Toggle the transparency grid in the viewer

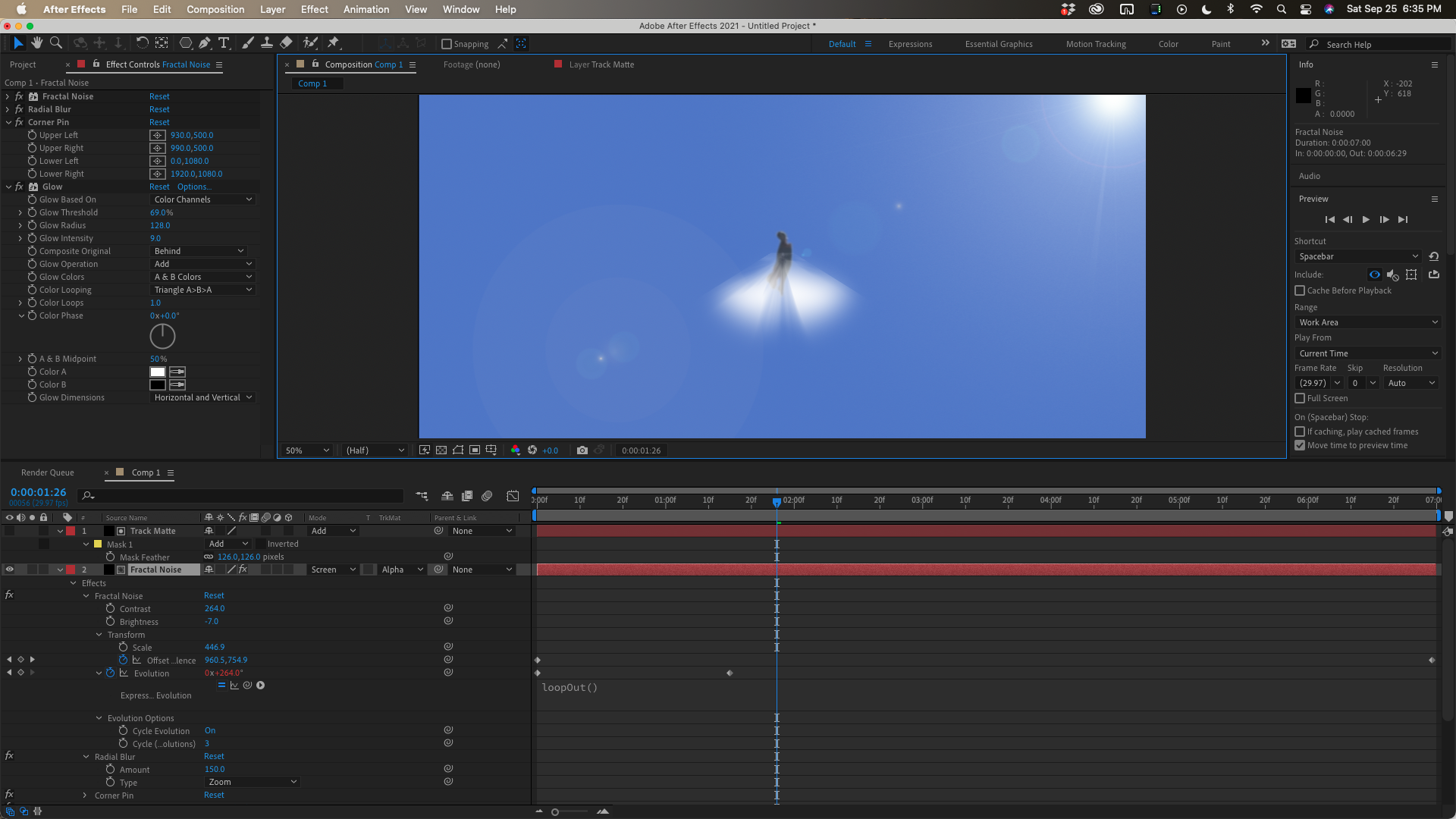pos(441,450)
